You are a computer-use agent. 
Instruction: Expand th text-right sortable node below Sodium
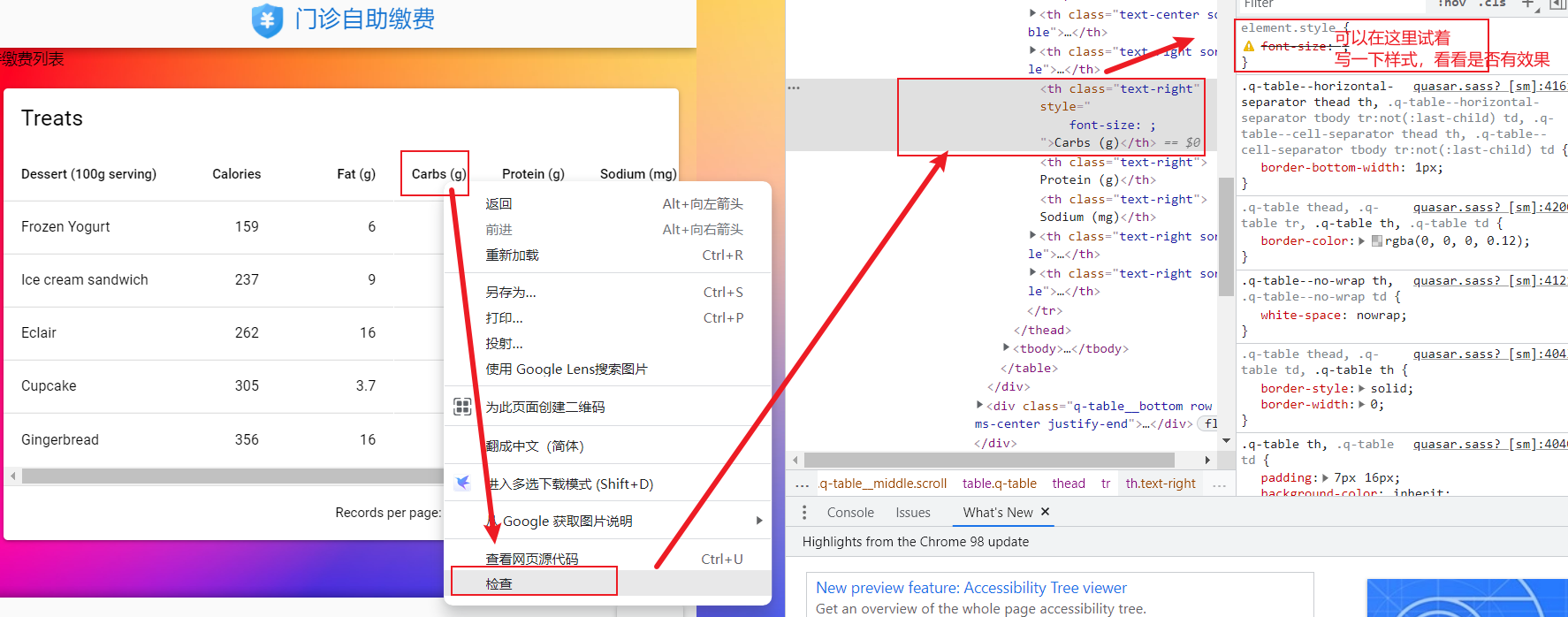1032,236
